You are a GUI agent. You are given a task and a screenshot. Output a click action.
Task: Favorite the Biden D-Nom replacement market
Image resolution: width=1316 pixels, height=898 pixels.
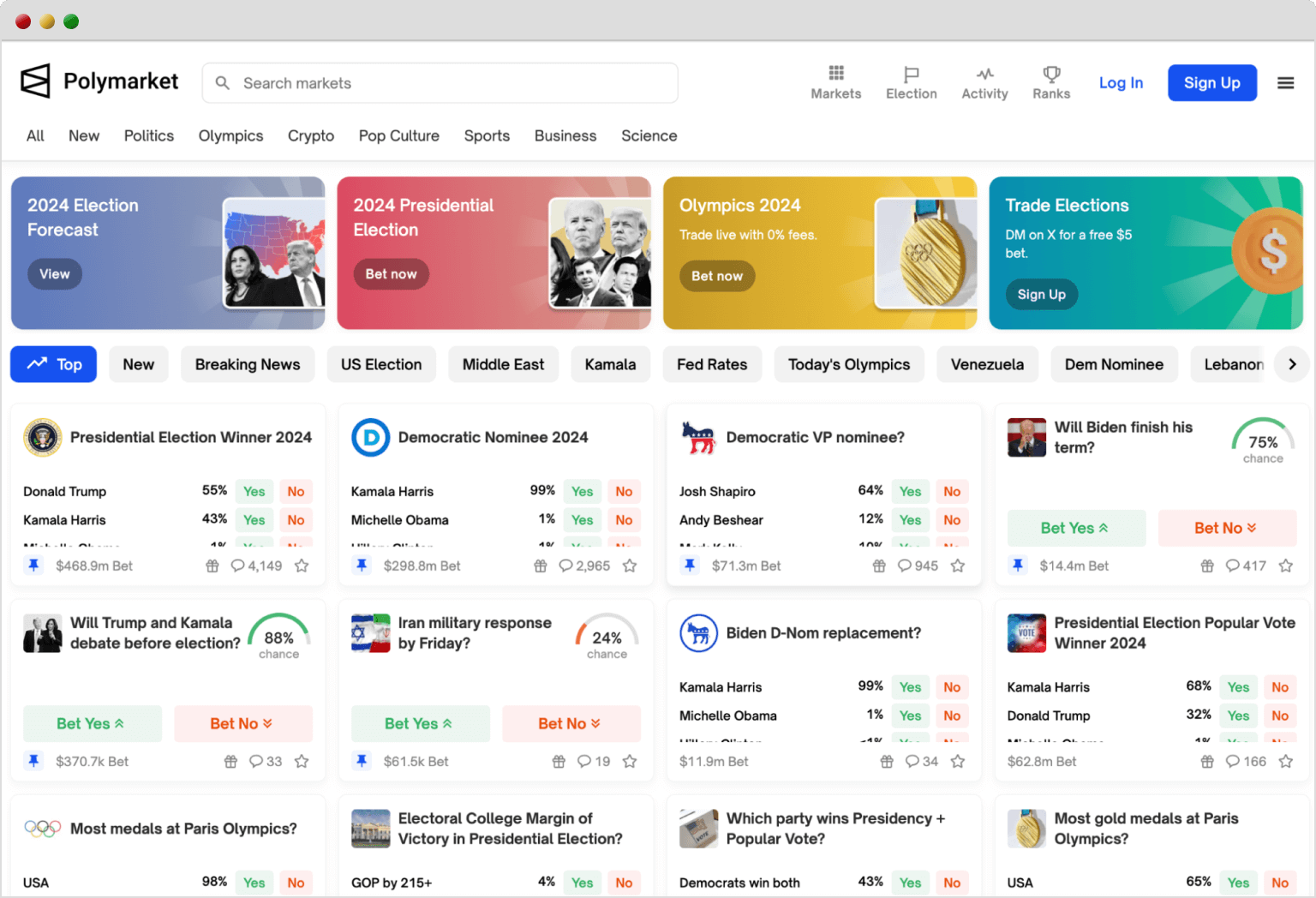(958, 761)
